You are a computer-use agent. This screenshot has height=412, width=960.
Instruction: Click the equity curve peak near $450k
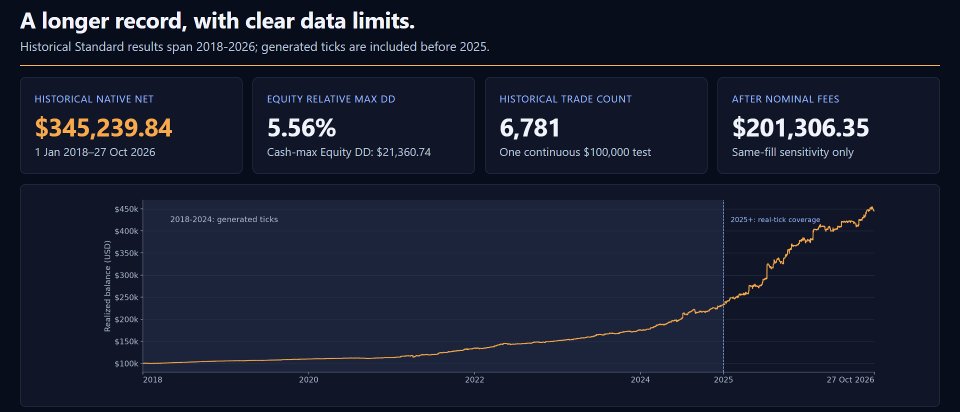coord(871,208)
